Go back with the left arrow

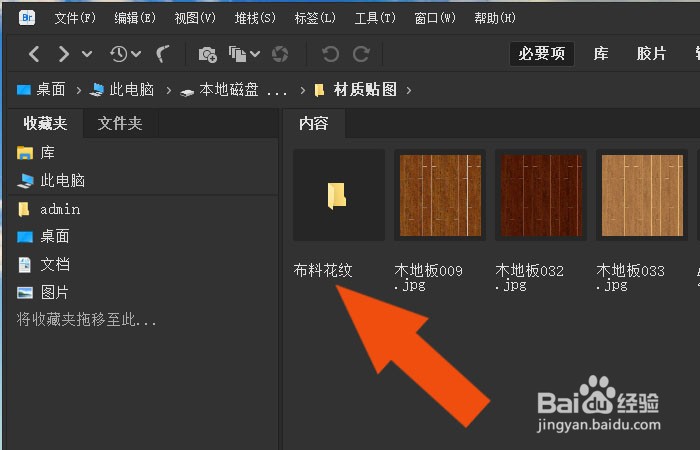coord(34,54)
